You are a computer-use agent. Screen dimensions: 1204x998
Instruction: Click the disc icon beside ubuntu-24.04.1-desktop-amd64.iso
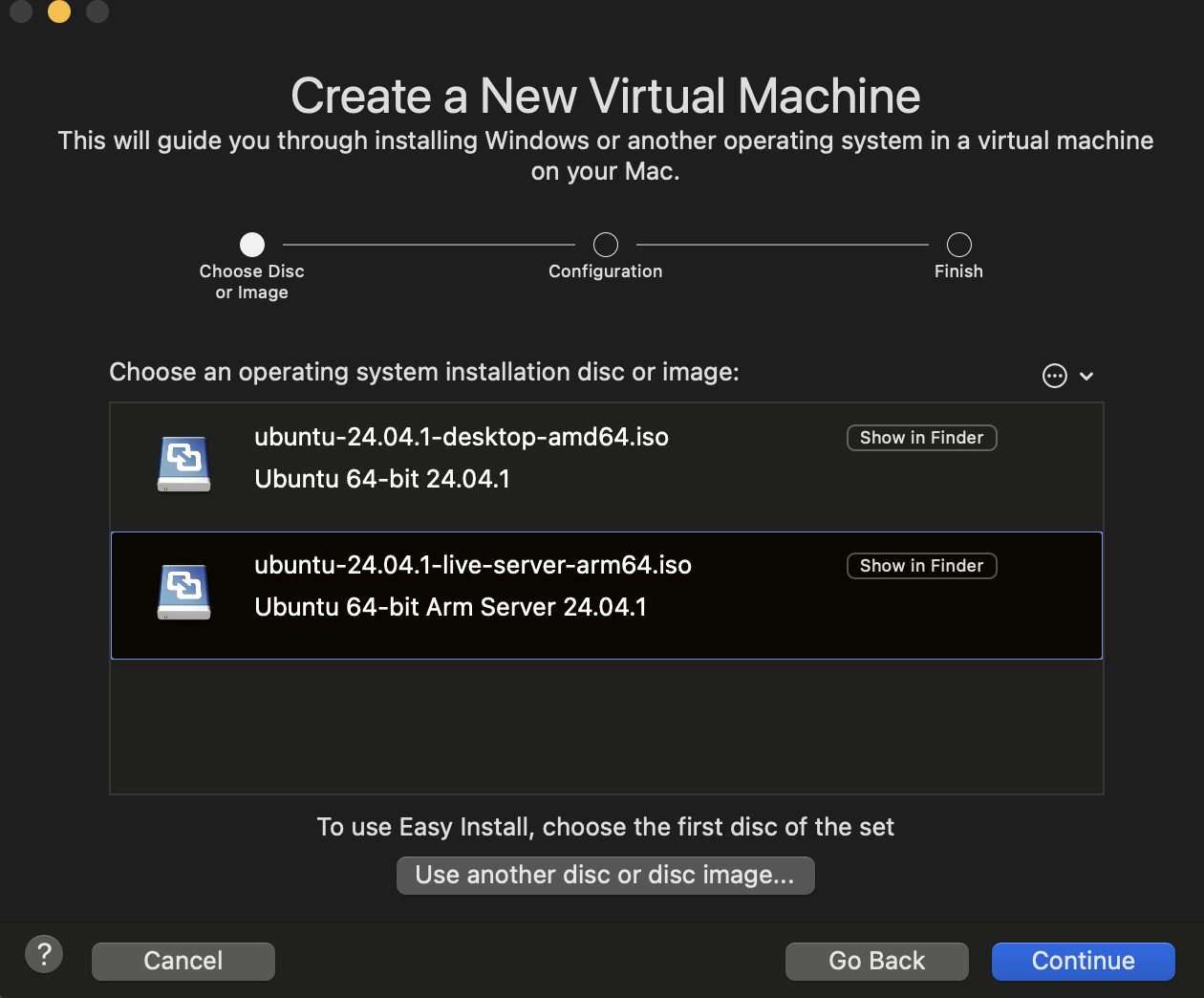[x=183, y=463]
